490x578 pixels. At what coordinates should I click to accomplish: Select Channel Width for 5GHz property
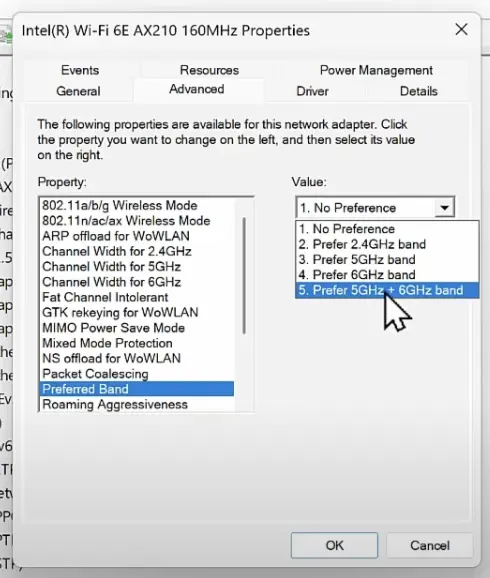136,267
